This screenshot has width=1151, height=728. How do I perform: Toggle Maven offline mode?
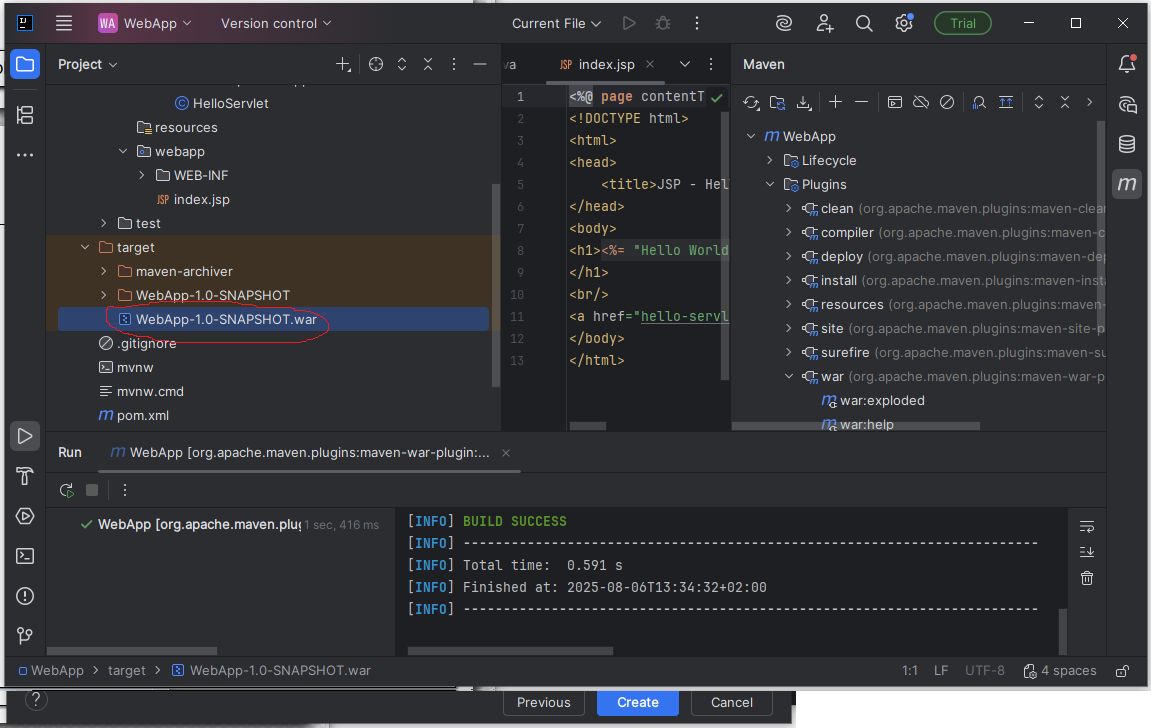(921, 102)
